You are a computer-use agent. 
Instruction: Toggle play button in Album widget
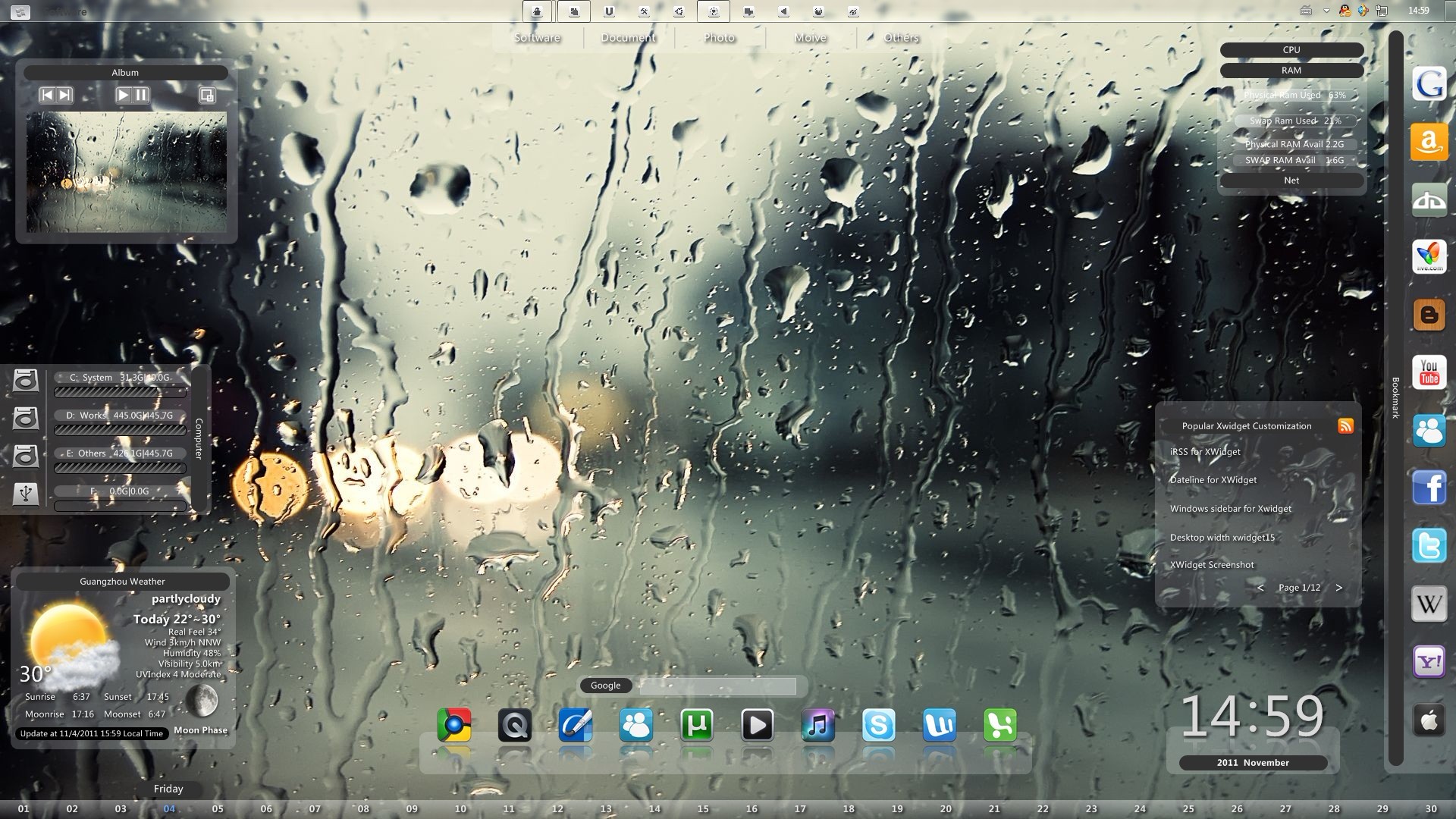click(120, 95)
